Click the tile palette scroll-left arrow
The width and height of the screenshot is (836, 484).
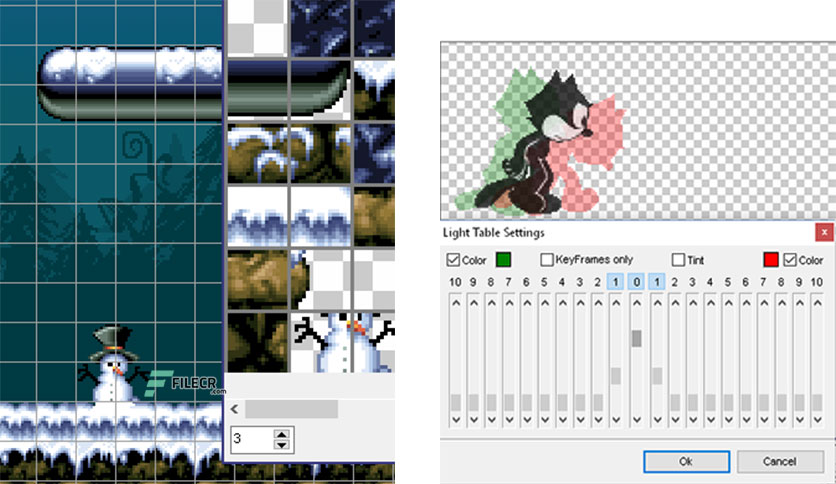coord(235,409)
